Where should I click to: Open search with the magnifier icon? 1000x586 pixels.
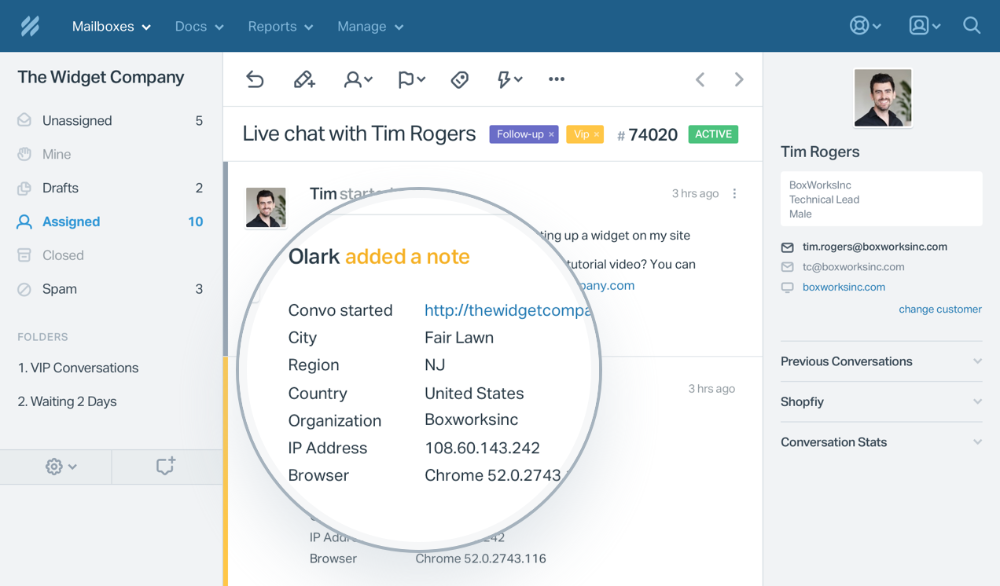pyautogui.click(x=971, y=26)
